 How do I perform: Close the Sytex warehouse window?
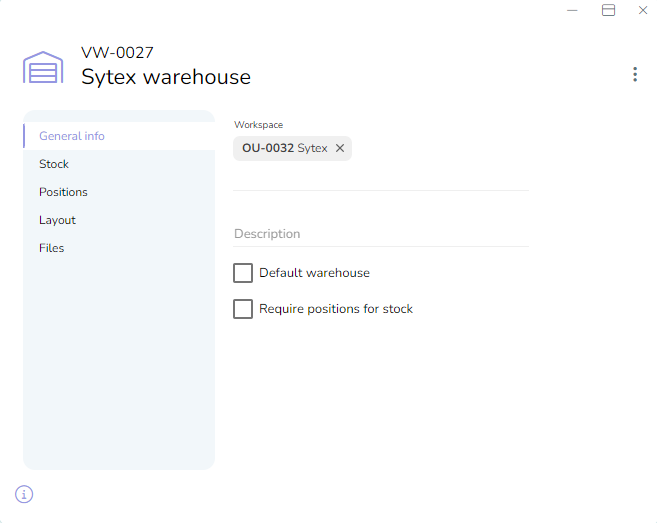click(643, 10)
